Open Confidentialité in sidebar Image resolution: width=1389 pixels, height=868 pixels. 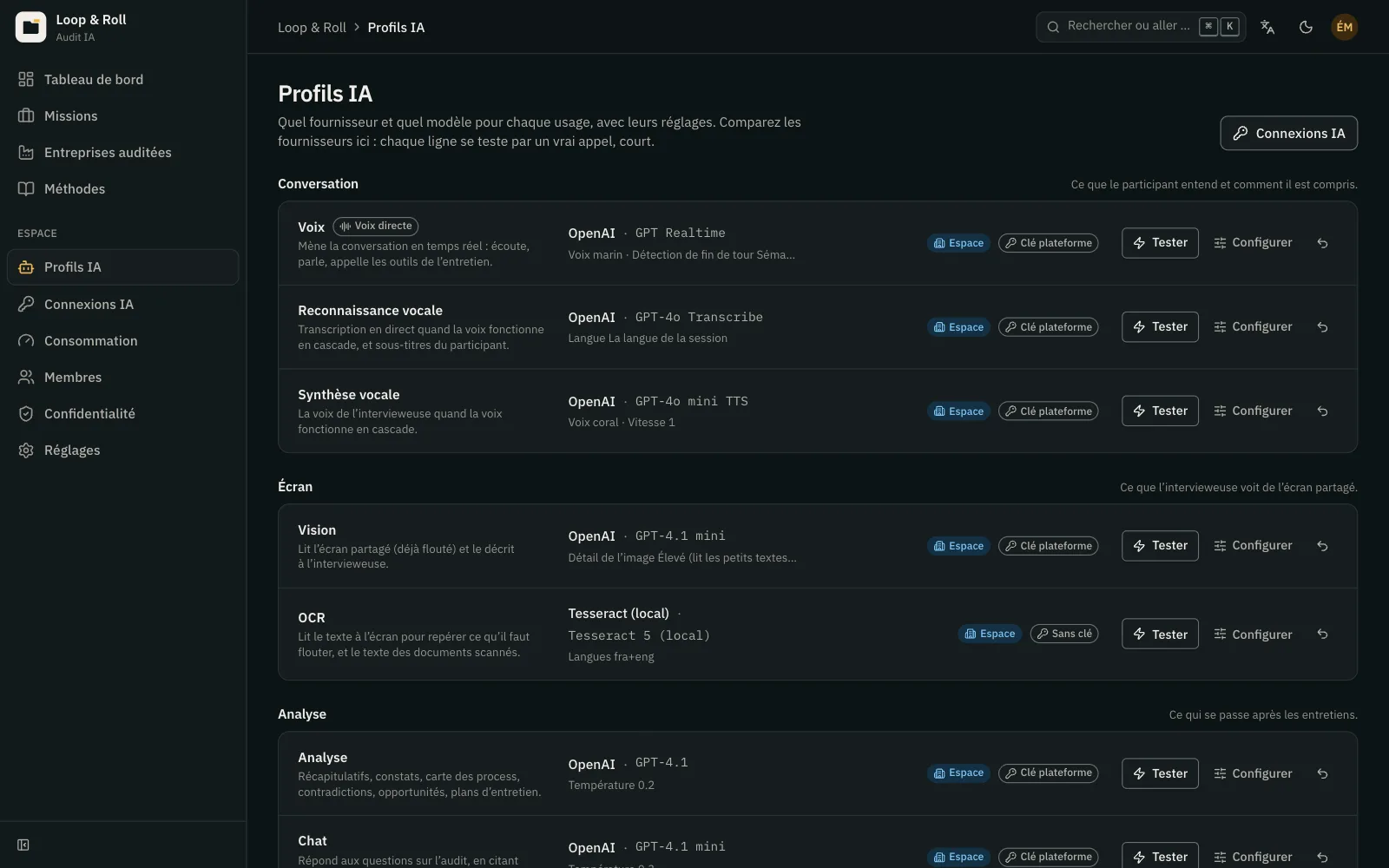click(x=122, y=413)
